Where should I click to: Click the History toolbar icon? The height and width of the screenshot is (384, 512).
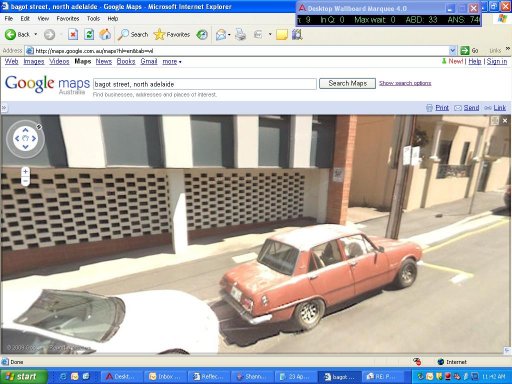202,34
